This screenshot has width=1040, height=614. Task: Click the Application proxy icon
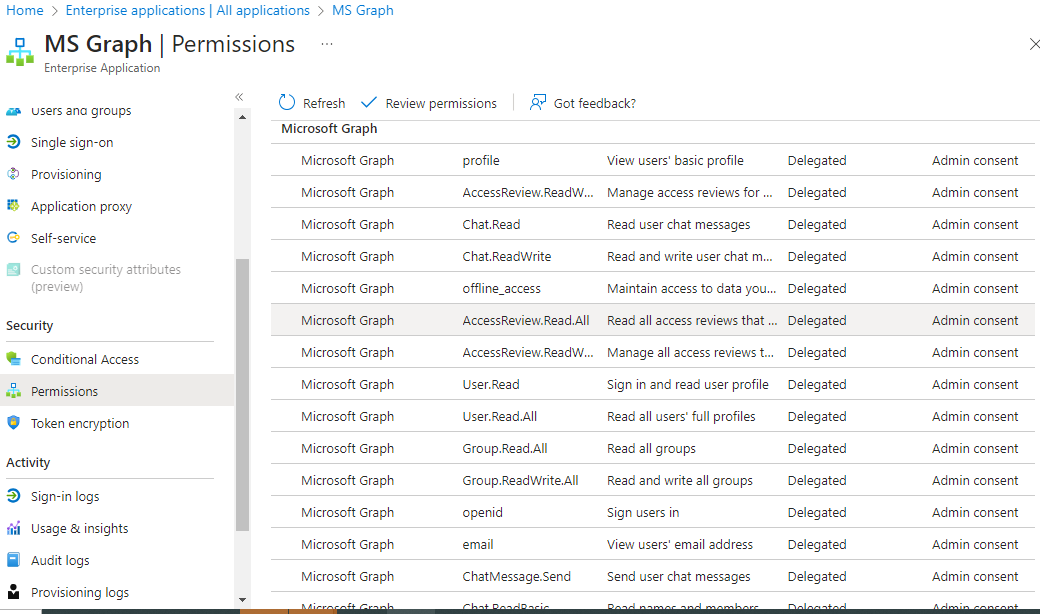tap(13, 206)
